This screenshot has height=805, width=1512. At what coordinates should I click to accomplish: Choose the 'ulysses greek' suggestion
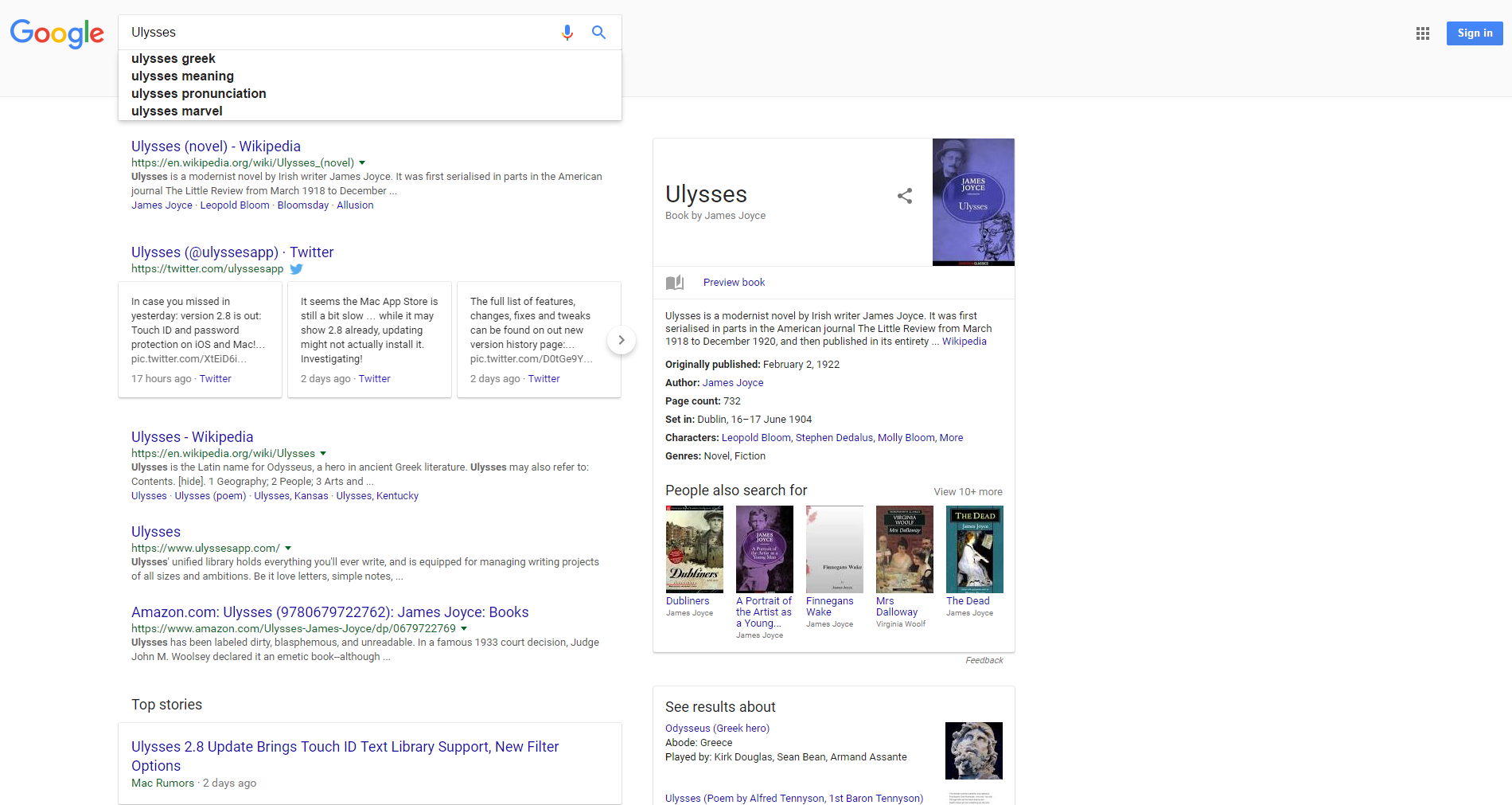click(370, 59)
